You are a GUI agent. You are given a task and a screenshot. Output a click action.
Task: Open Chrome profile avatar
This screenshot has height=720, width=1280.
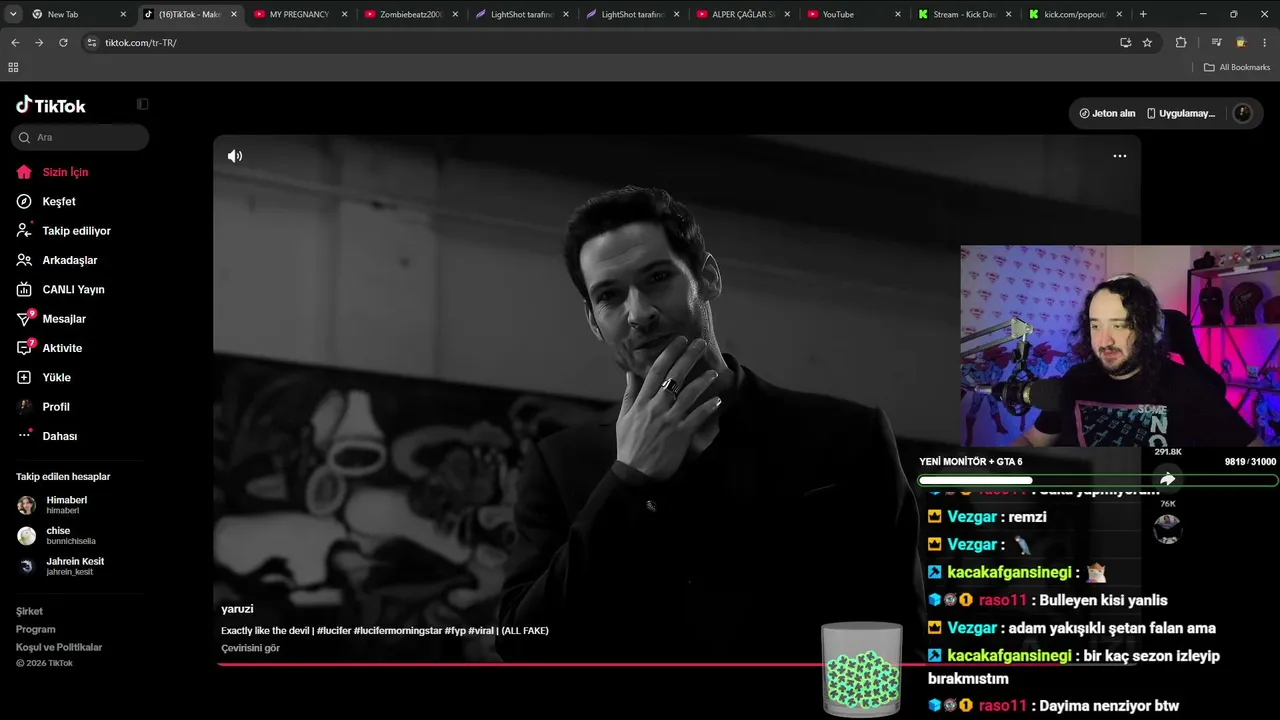click(x=1241, y=43)
